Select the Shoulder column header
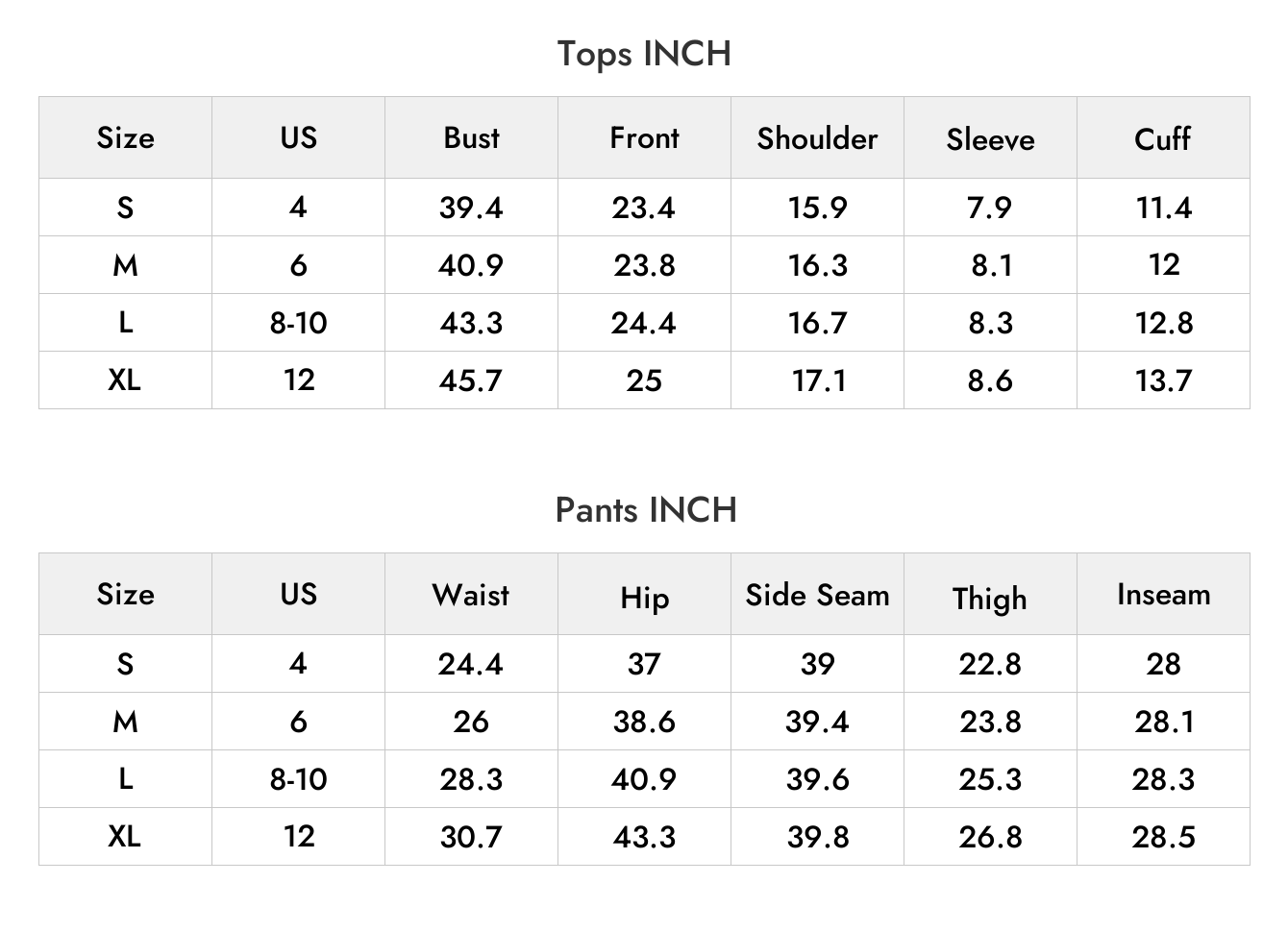The width and height of the screenshot is (1288, 932). point(817,137)
